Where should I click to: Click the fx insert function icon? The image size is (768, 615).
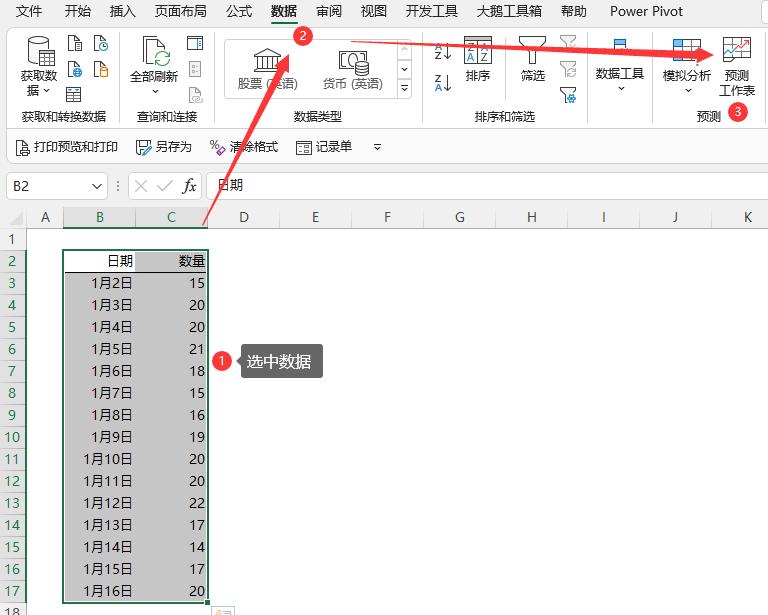[189, 186]
